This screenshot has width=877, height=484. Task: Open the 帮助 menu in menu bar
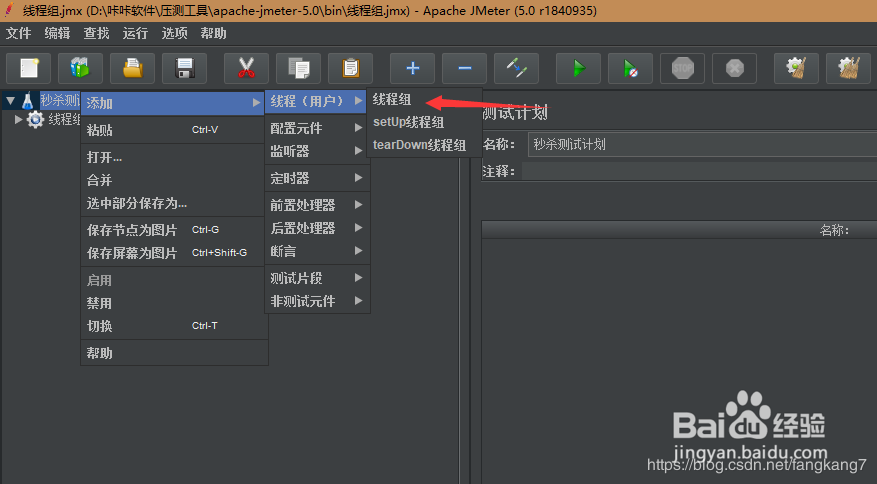point(214,34)
